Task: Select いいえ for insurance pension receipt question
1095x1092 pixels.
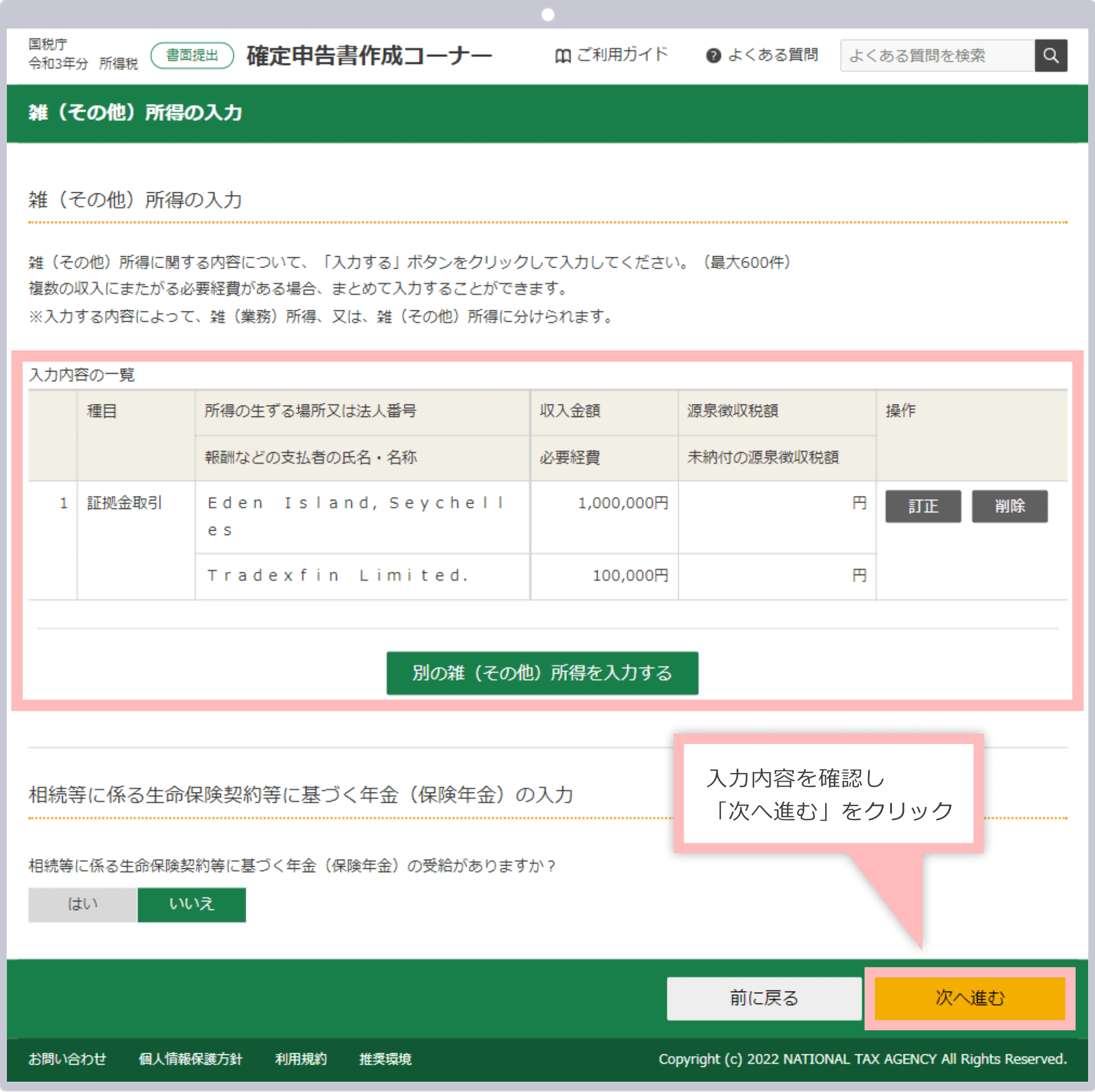Action: pos(191,904)
